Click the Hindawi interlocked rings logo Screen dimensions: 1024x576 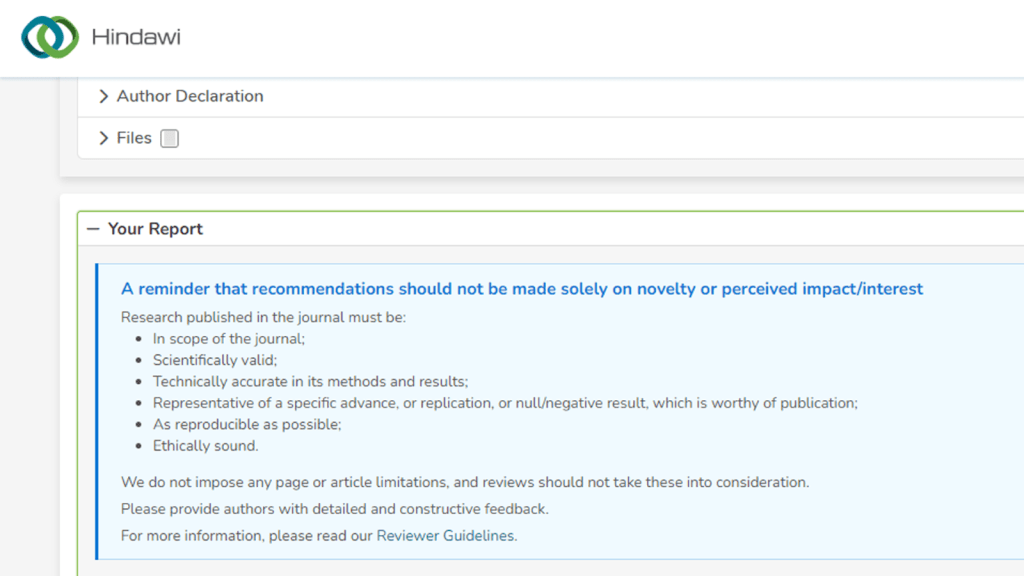tap(50, 37)
